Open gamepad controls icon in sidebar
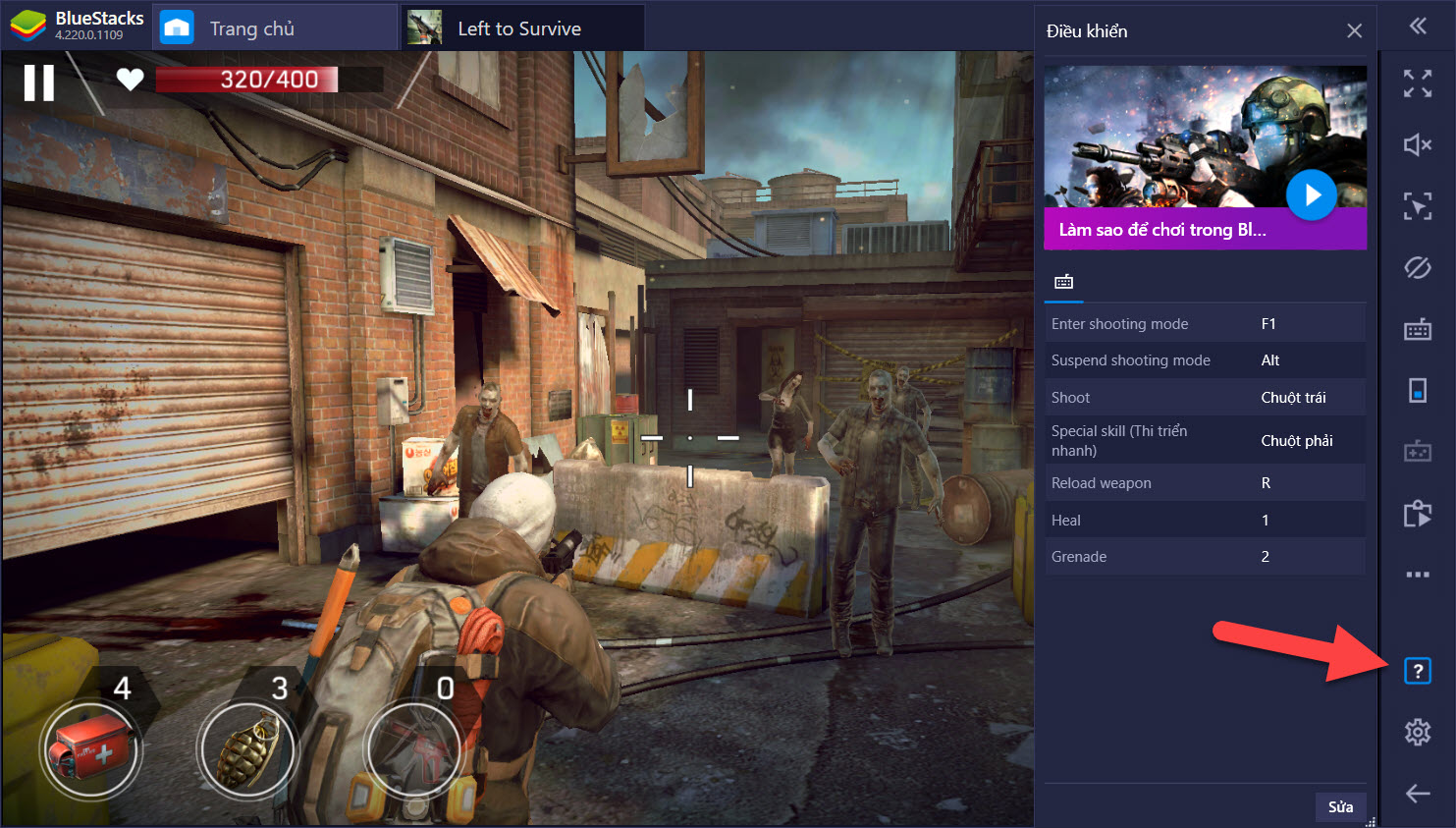Screen dimensions: 1456x828 [x=1418, y=451]
